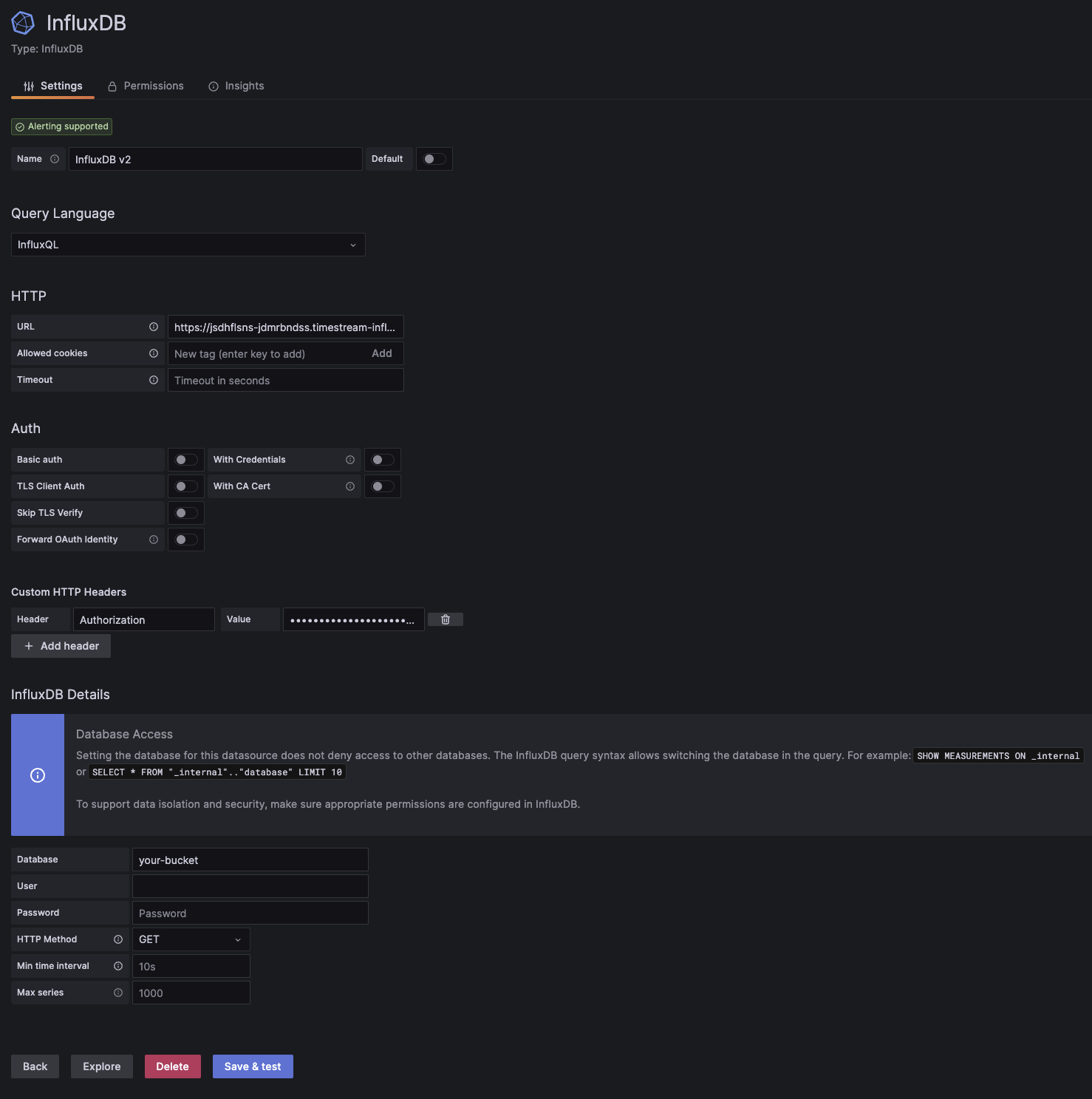Image resolution: width=1092 pixels, height=1099 pixels.
Task: Enable the Basic auth toggle
Action: coord(186,460)
